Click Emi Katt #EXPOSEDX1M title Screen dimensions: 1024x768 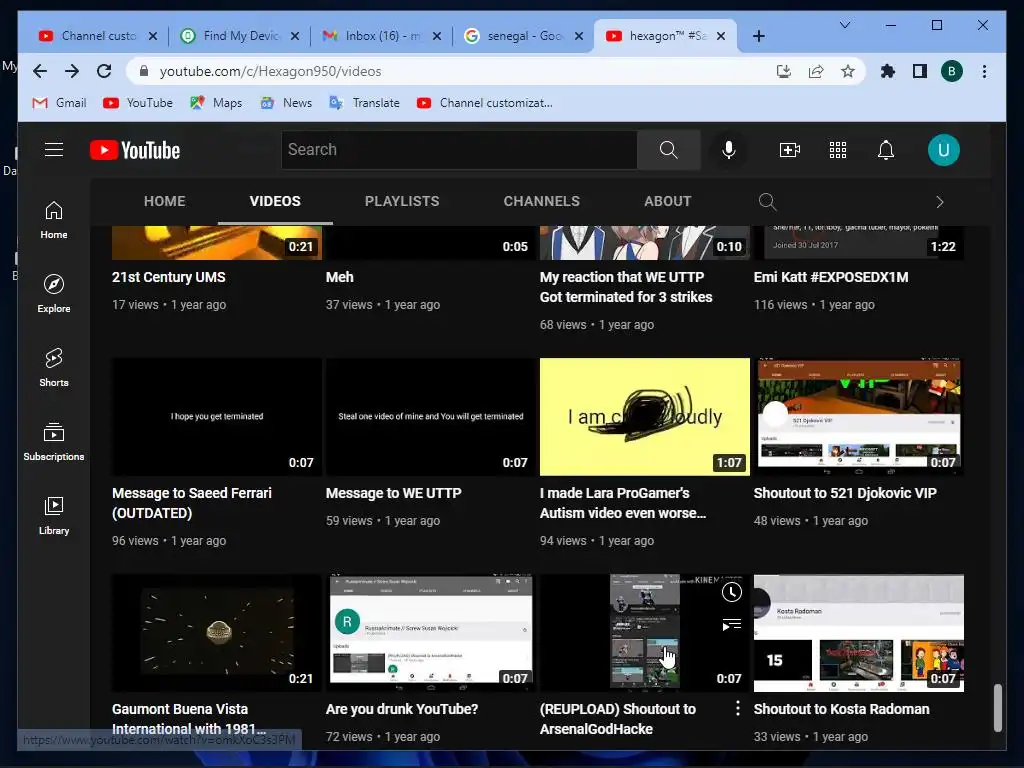click(x=831, y=277)
